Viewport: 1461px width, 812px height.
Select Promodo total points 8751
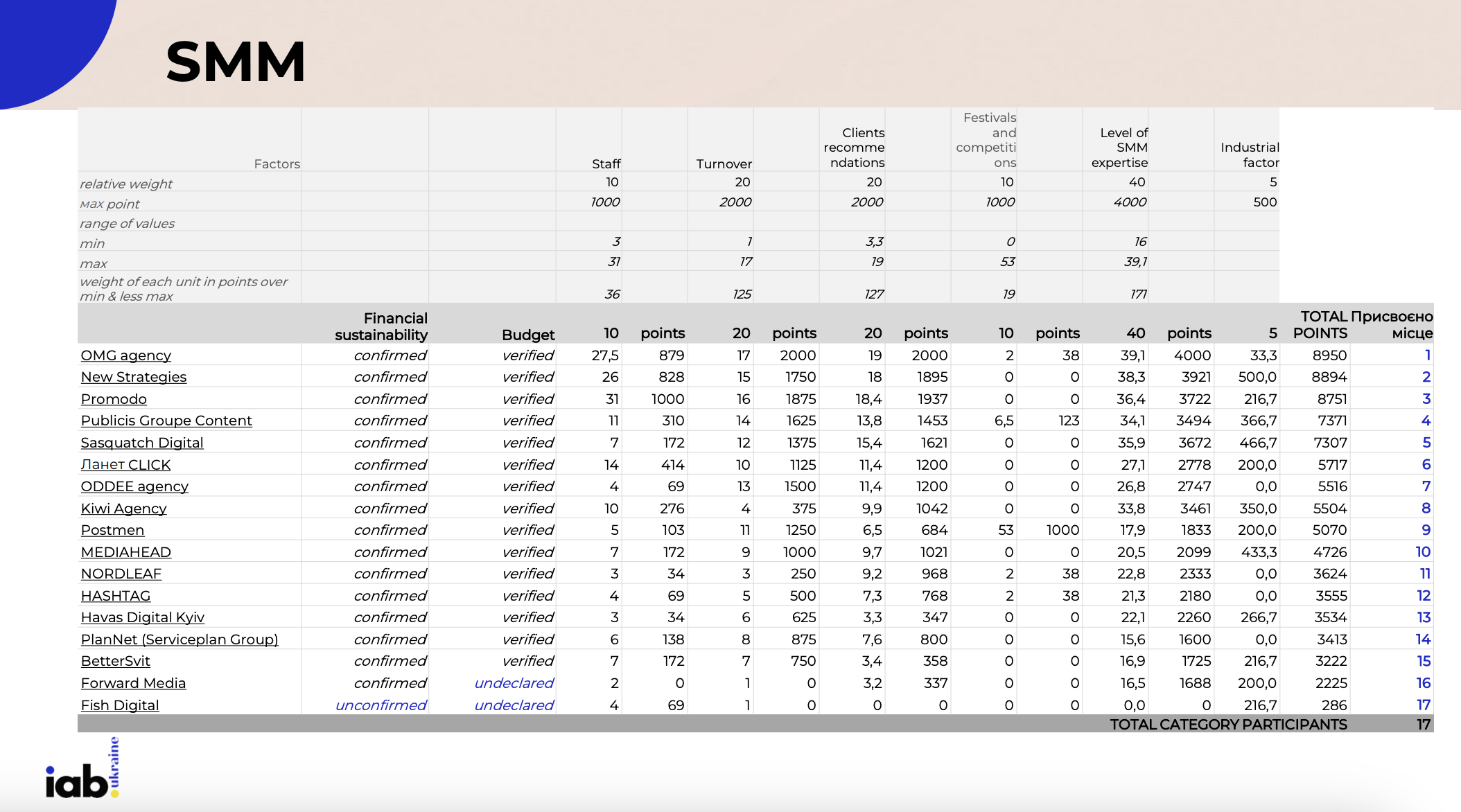[x=1329, y=399]
